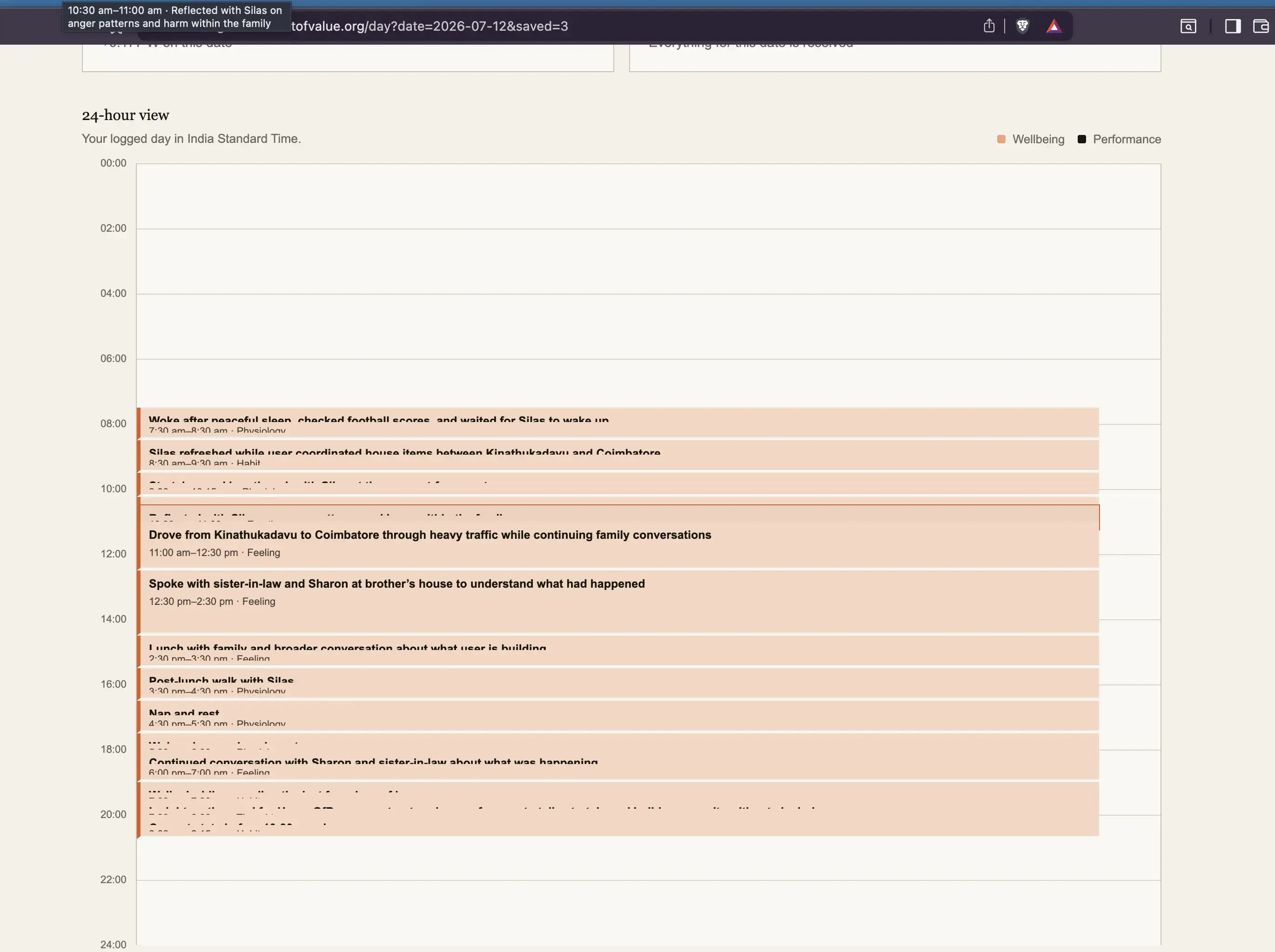
Task: Select the 'Post-lunch walk with Silas' entry
Action: (x=617, y=683)
